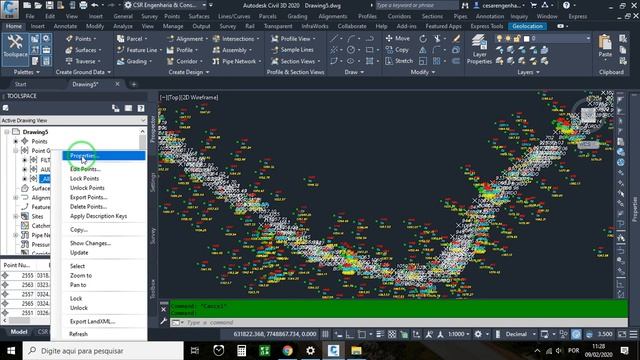The width and height of the screenshot is (640, 360).
Task: Click the Plot printer icon
Action: pos(83,5)
